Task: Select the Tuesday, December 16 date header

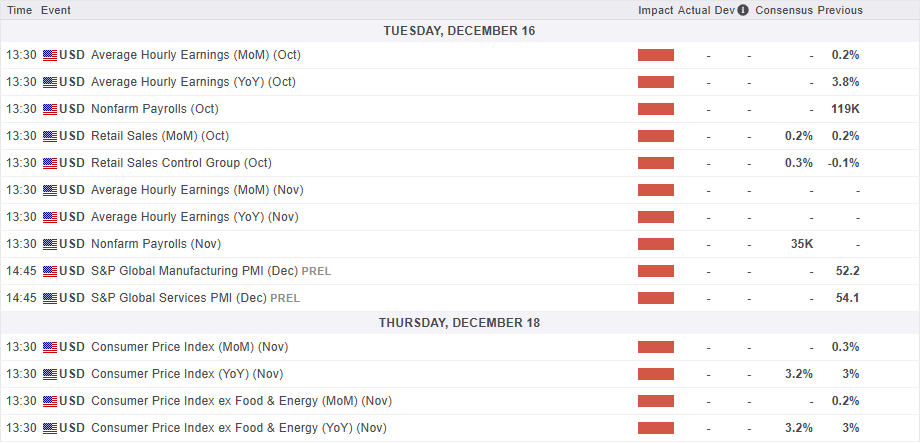Action: pyautogui.click(x=459, y=31)
